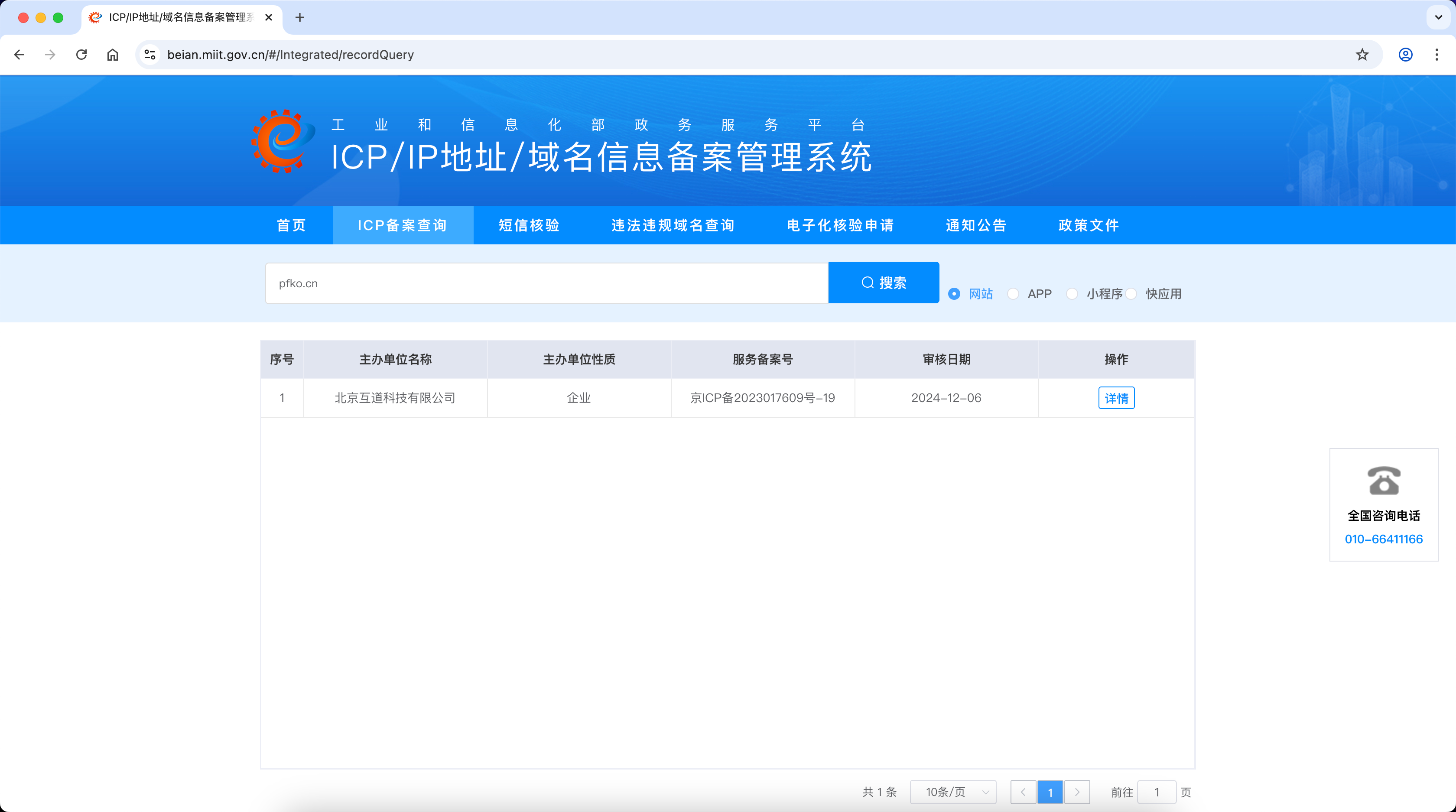Screen dimensions: 1456x812
Task: Select the APP radio button
Action: tap(1013, 294)
